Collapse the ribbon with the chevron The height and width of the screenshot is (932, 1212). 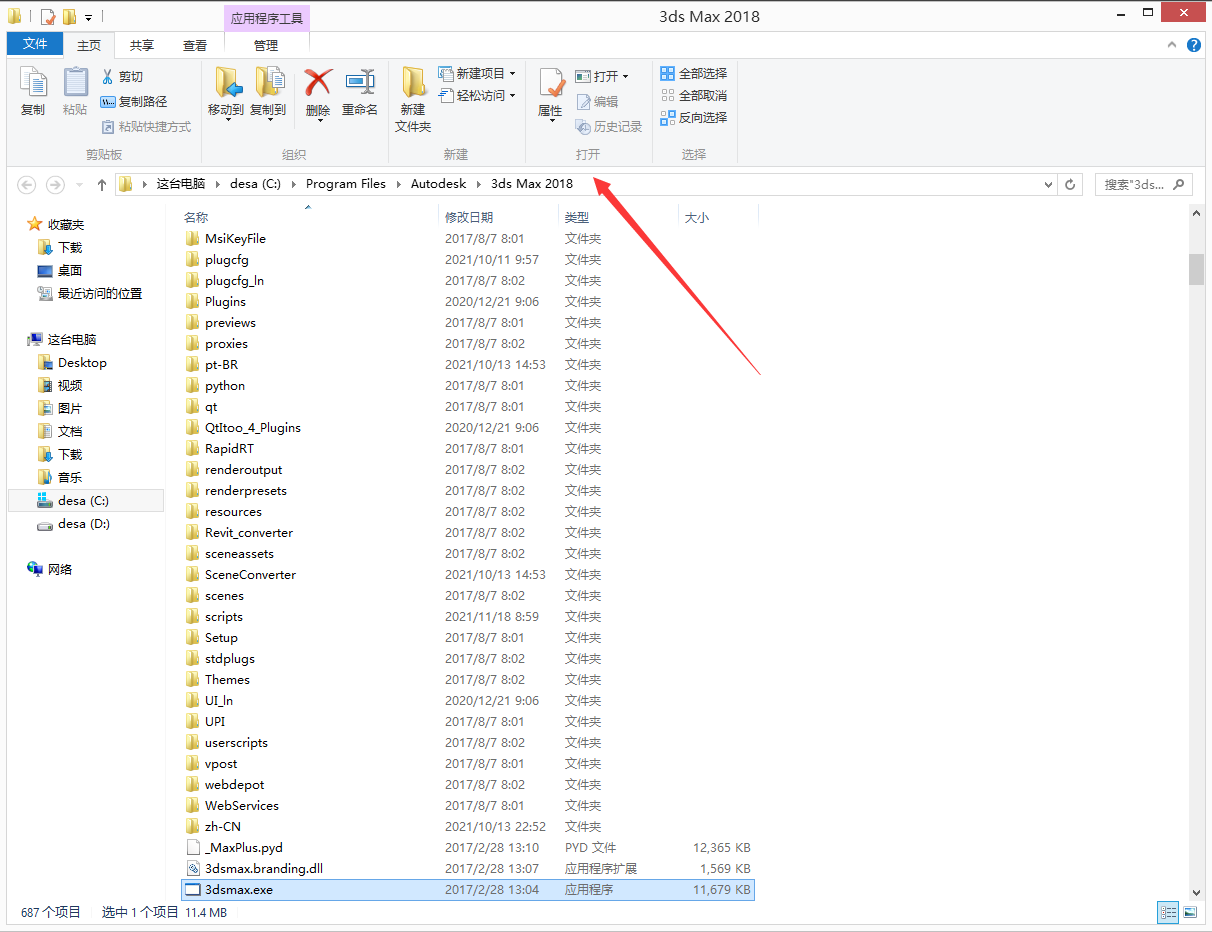pos(1173,45)
